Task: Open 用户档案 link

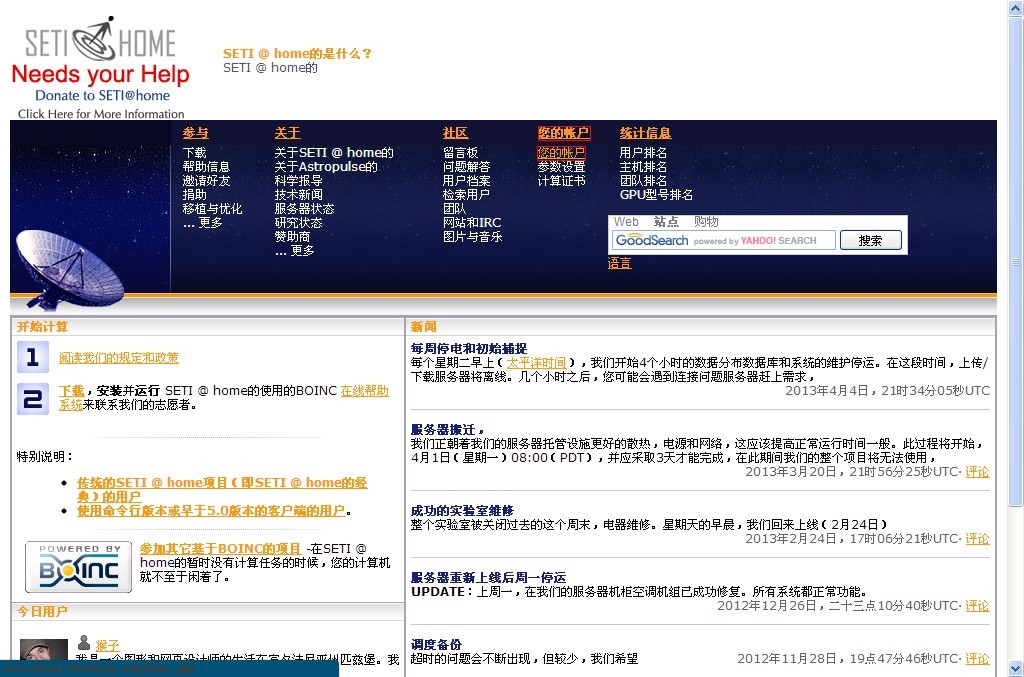Action: (466, 181)
